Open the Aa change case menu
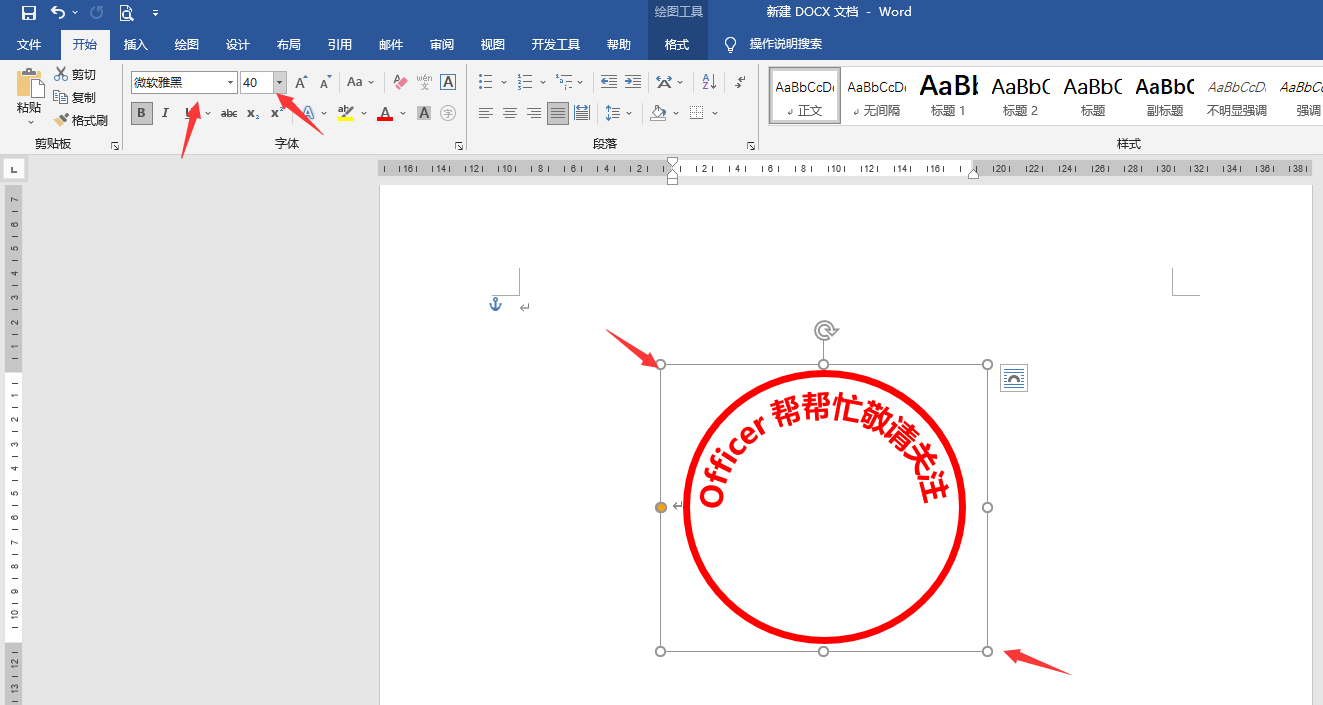 (x=360, y=82)
